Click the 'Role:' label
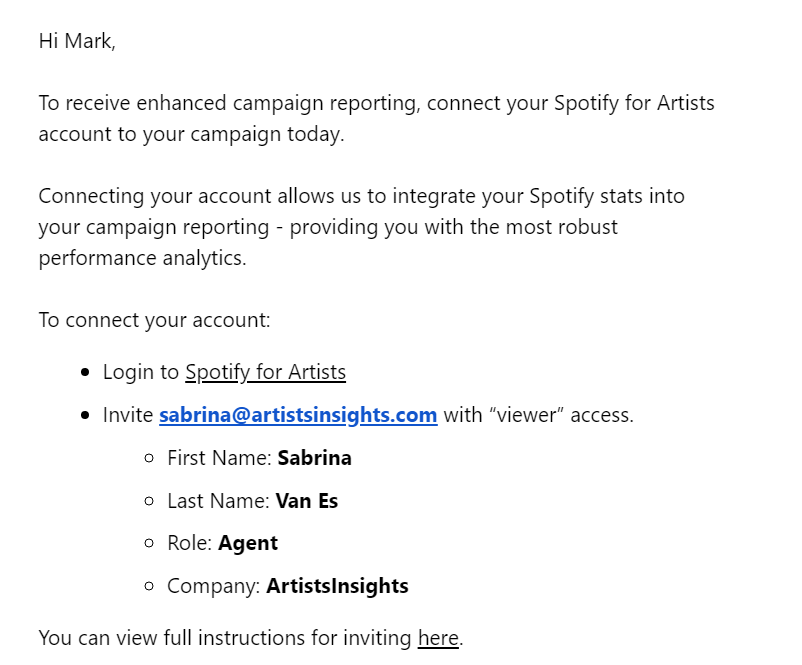 (x=190, y=543)
